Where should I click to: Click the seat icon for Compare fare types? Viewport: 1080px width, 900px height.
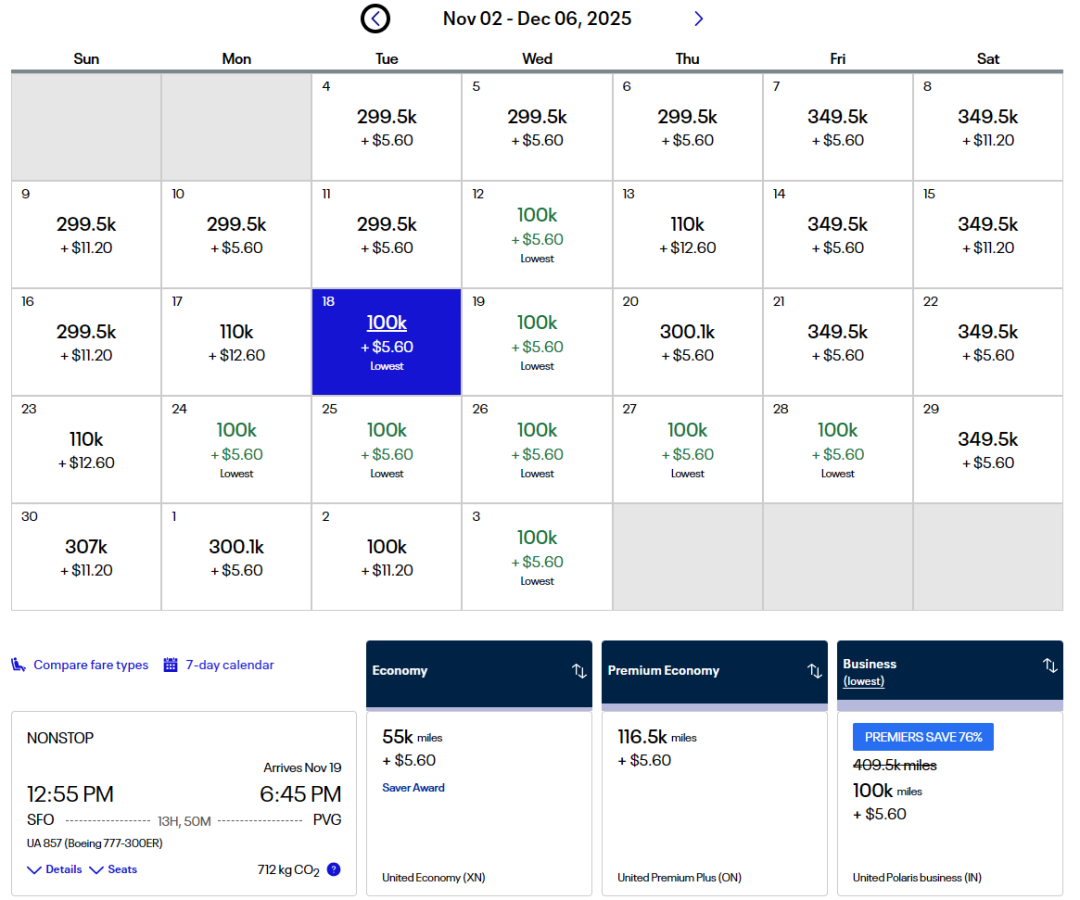(x=19, y=665)
